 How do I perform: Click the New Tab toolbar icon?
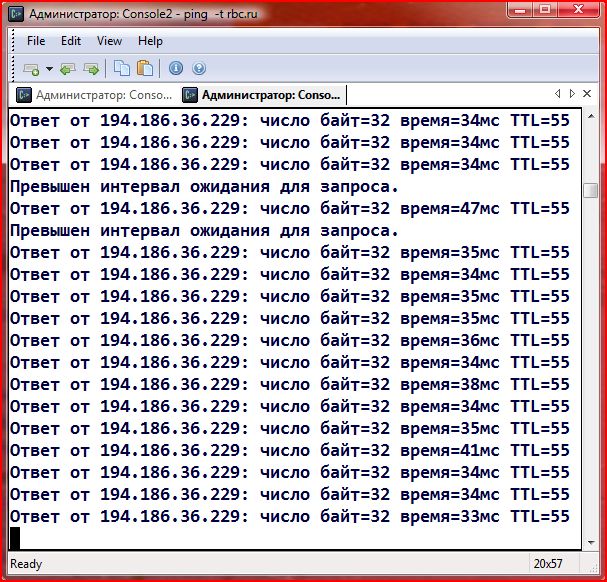click(x=31, y=69)
